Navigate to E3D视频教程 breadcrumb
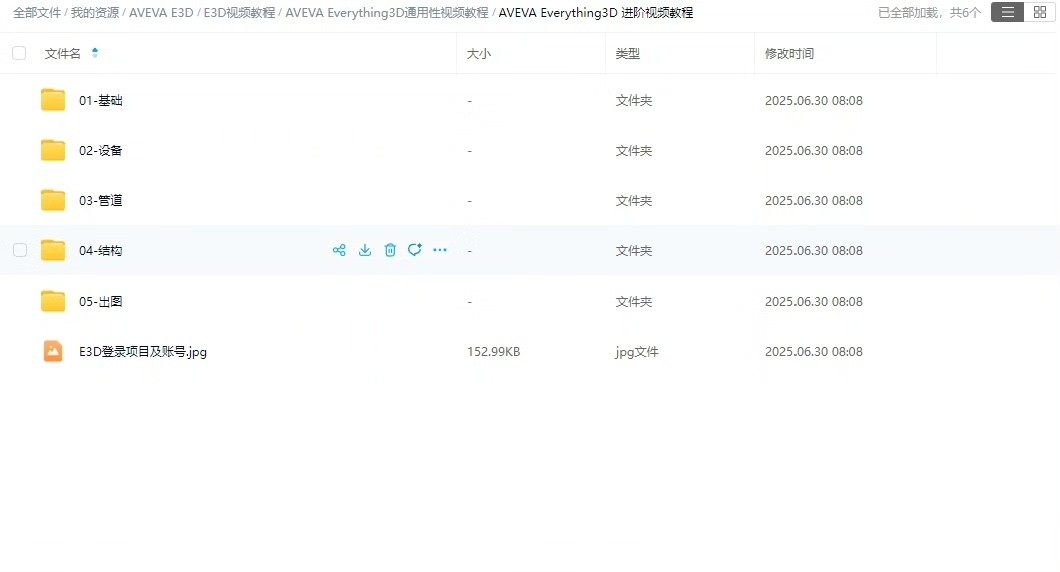Image resolution: width=1060 pixels, height=572 pixels. point(239,12)
